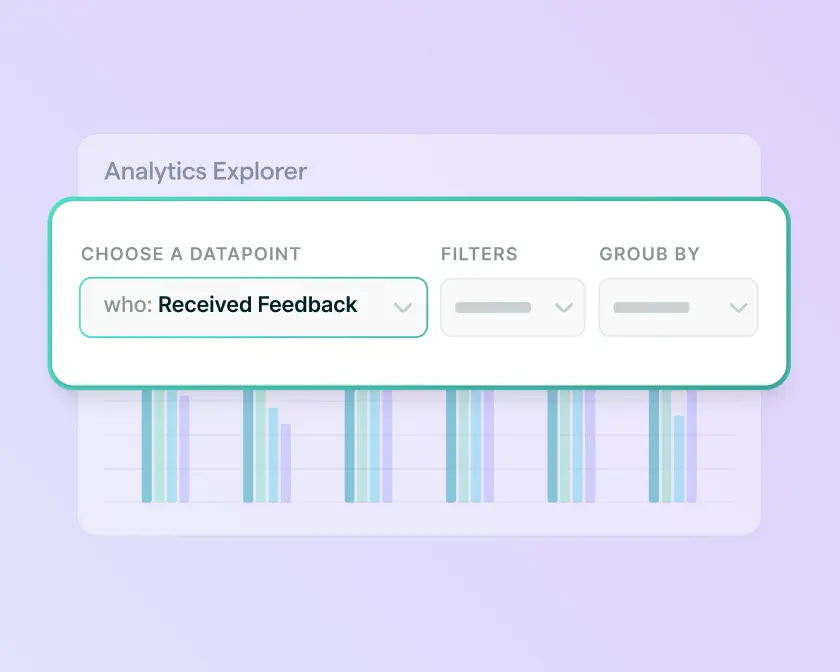This screenshot has width=840, height=672.
Task: Click the chevron inside the Filters control
Action: coord(563,307)
